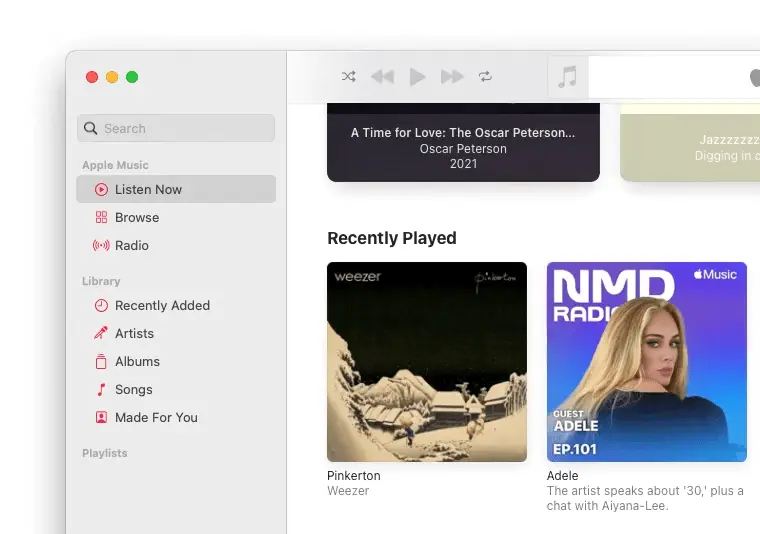Skip forward with the fast-forward button
This screenshot has height=534, width=760.
click(x=452, y=77)
